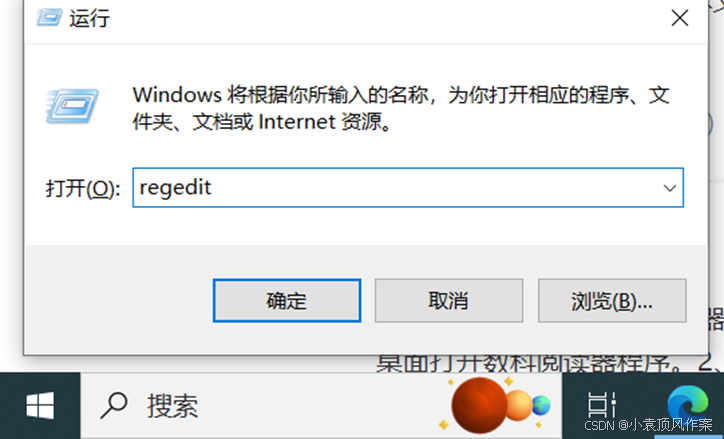
Task: Click the small Run icon in title bar
Action: coord(49,18)
